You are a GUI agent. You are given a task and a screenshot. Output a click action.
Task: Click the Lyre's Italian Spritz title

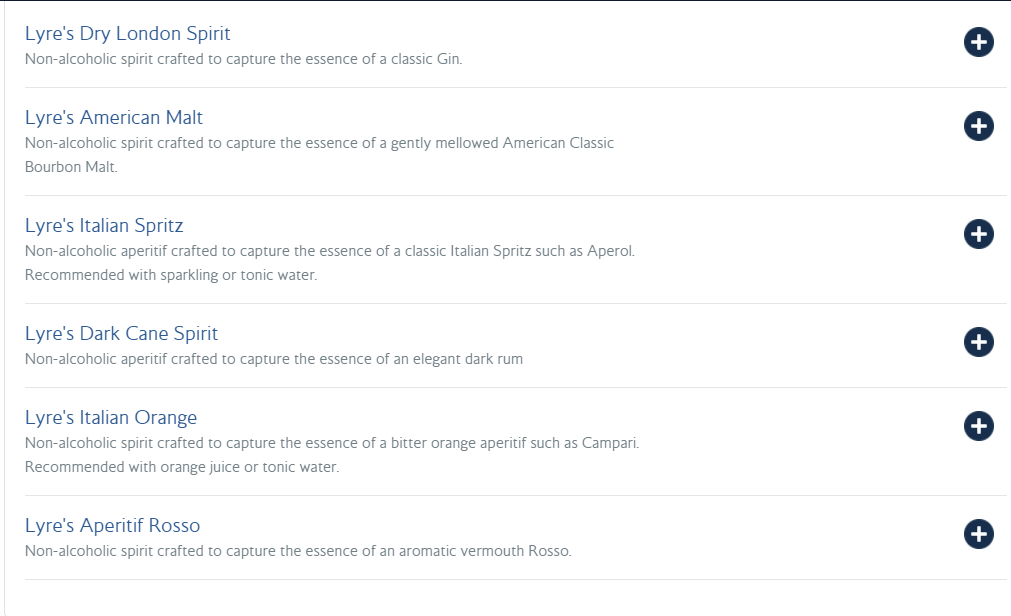(104, 226)
